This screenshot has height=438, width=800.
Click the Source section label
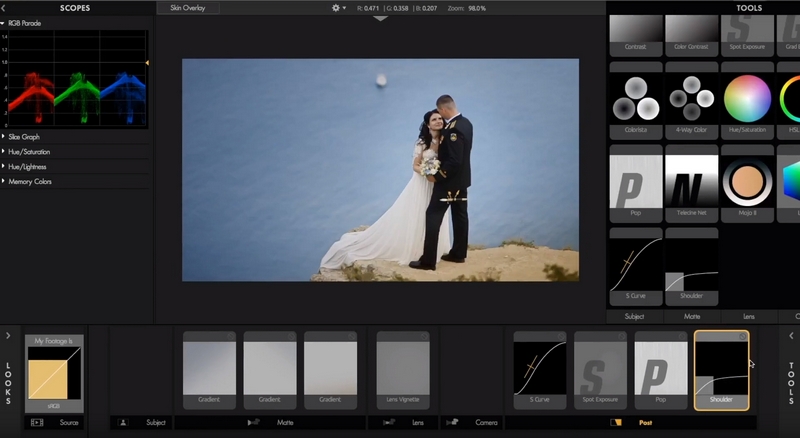click(68, 423)
